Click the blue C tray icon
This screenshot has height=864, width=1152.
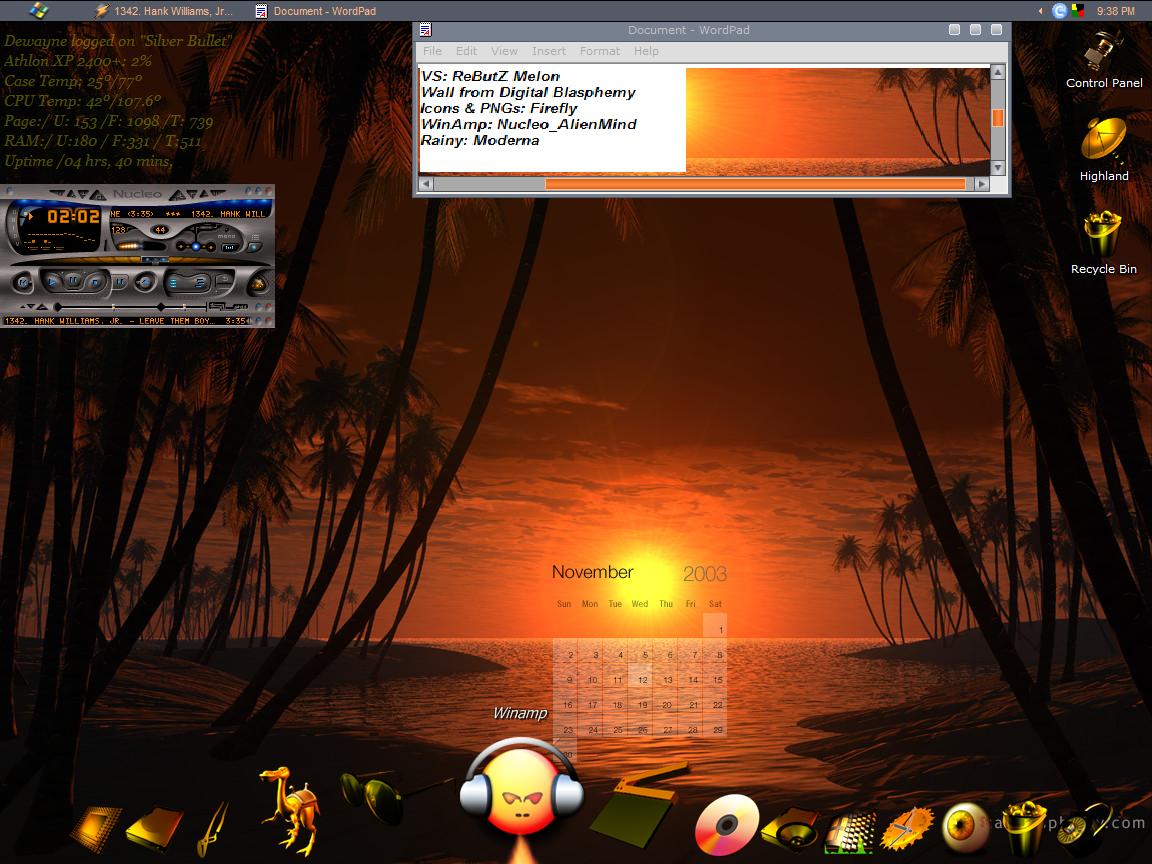[1059, 11]
